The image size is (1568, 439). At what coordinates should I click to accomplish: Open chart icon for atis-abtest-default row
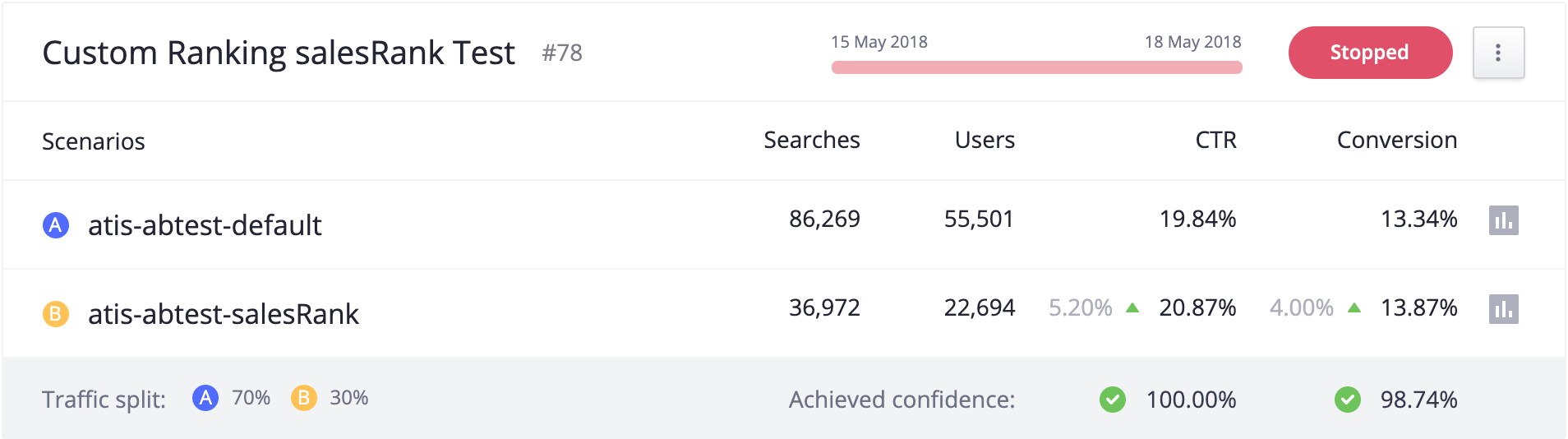pyautogui.click(x=1503, y=220)
